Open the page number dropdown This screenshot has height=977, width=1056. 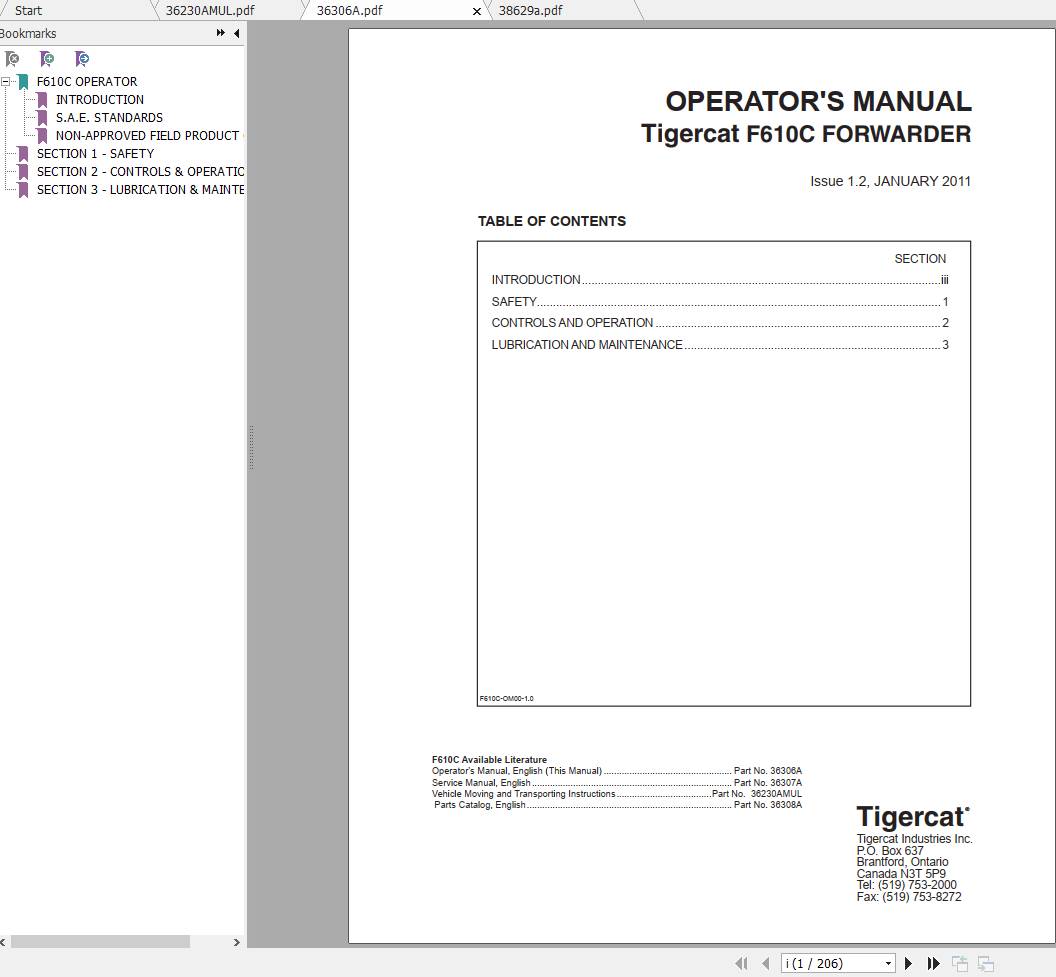[x=889, y=962]
